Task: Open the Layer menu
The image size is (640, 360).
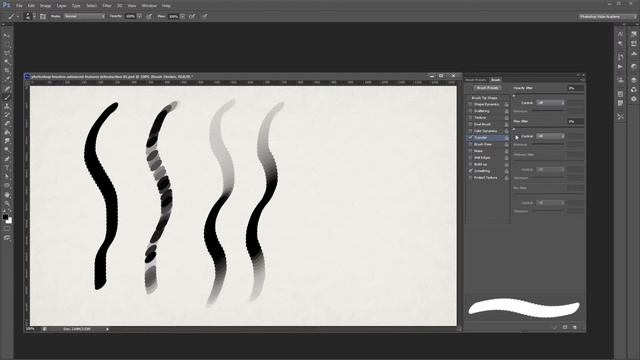Action: pos(61,6)
